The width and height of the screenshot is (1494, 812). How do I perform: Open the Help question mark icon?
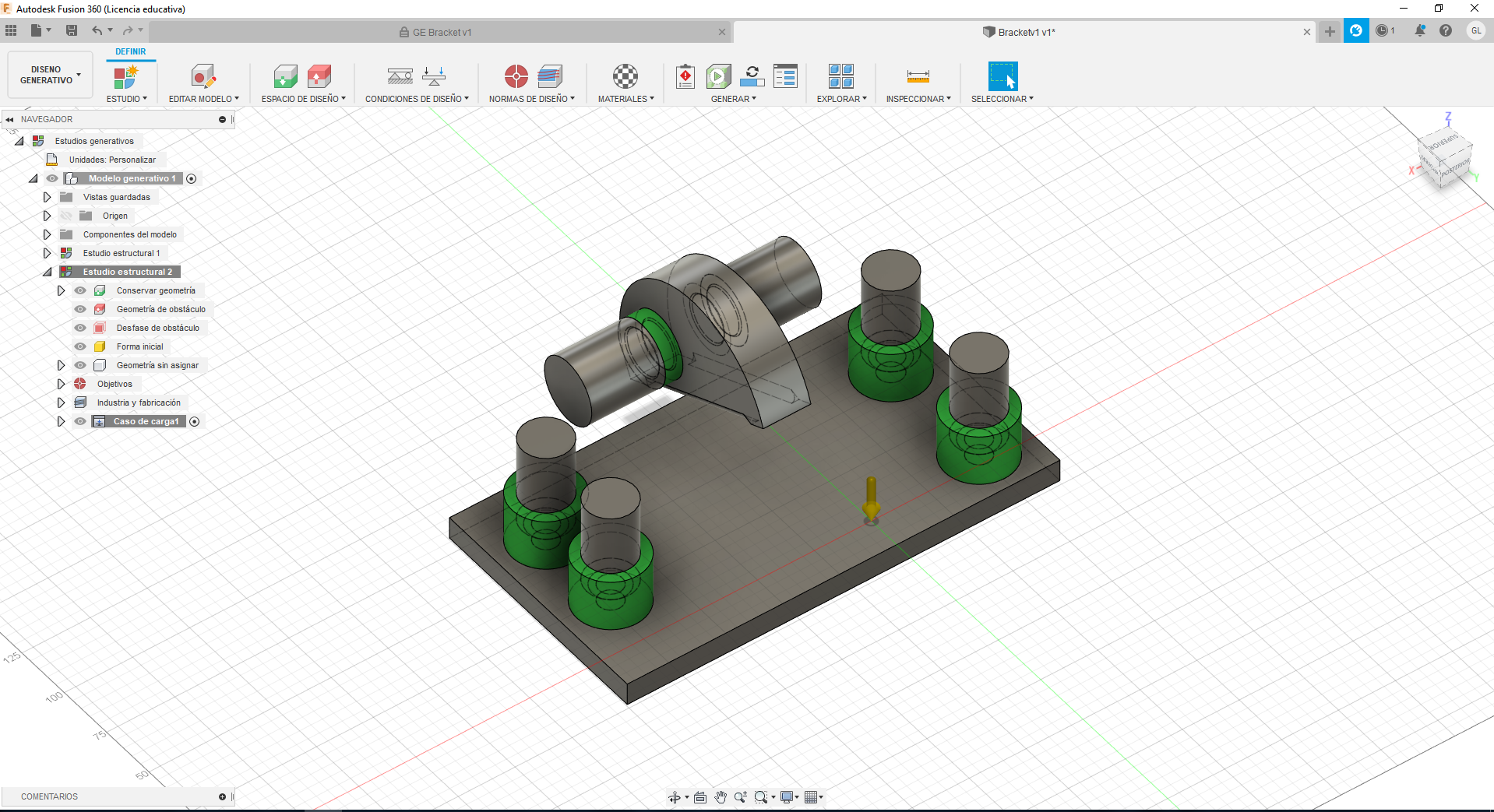pyautogui.click(x=1446, y=30)
